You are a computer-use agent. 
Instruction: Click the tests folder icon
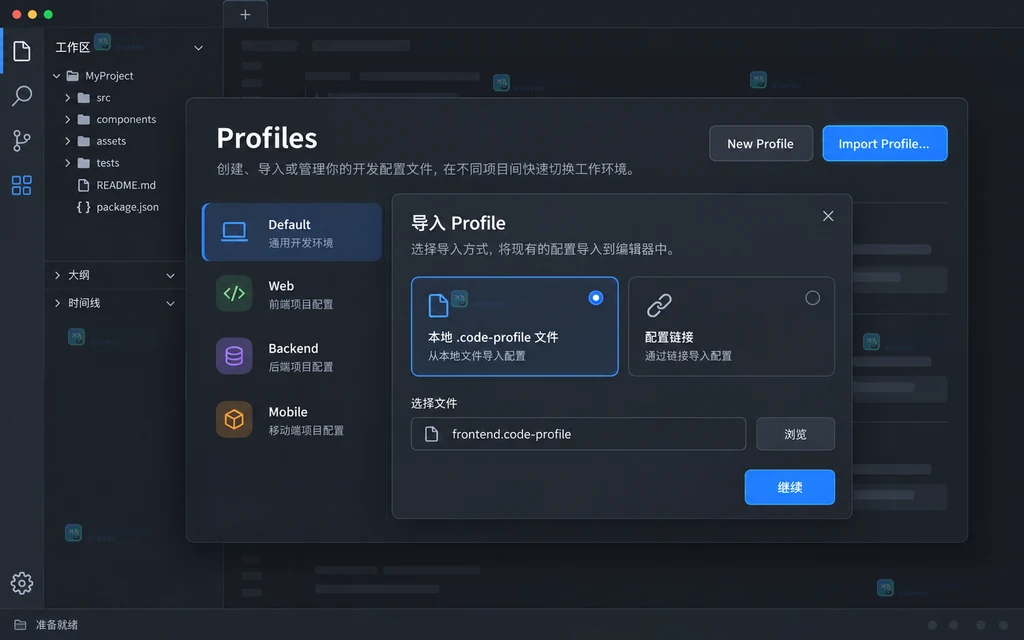[84, 163]
